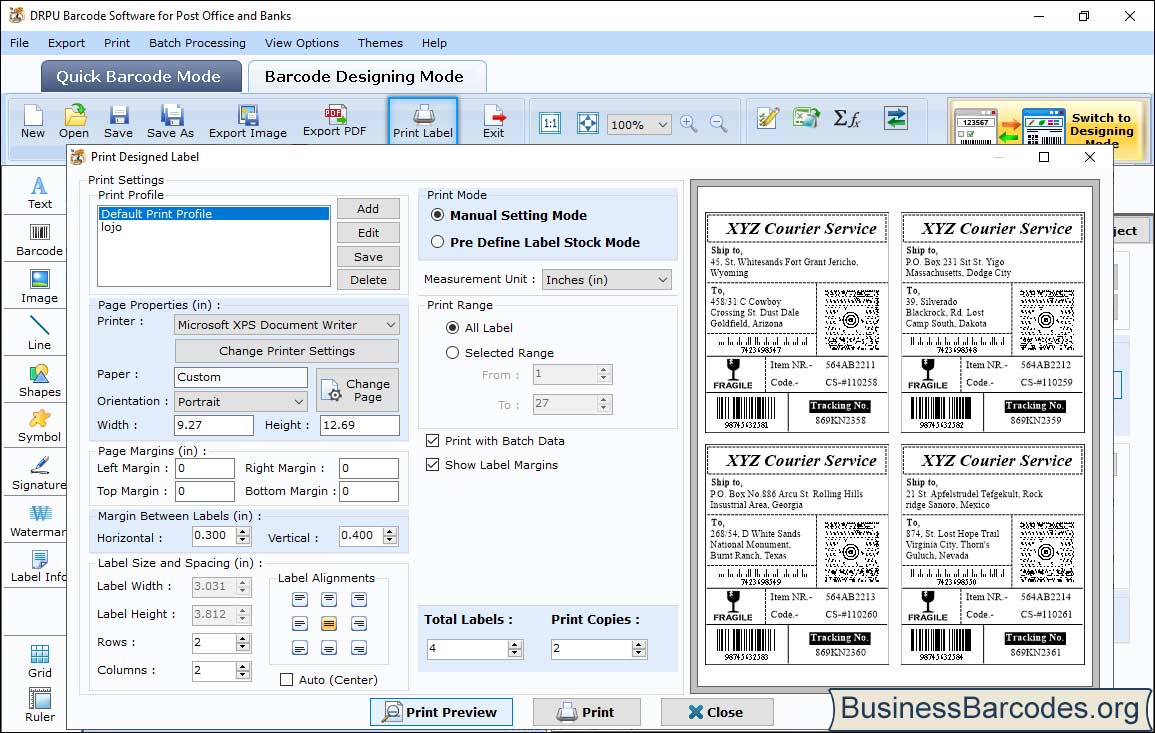Click the New document toolbar icon
Viewport: 1155px width, 733px height.
pos(32,122)
